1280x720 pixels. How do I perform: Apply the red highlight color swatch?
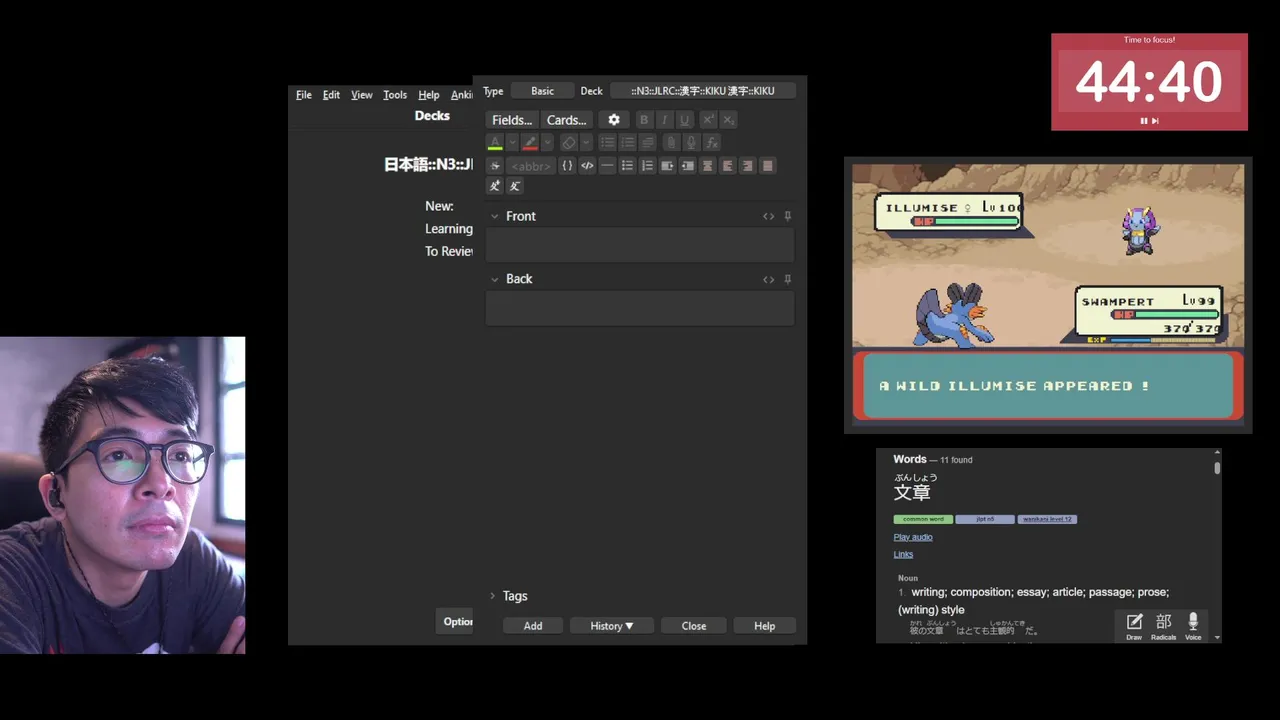pyautogui.click(x=530, y=143)
